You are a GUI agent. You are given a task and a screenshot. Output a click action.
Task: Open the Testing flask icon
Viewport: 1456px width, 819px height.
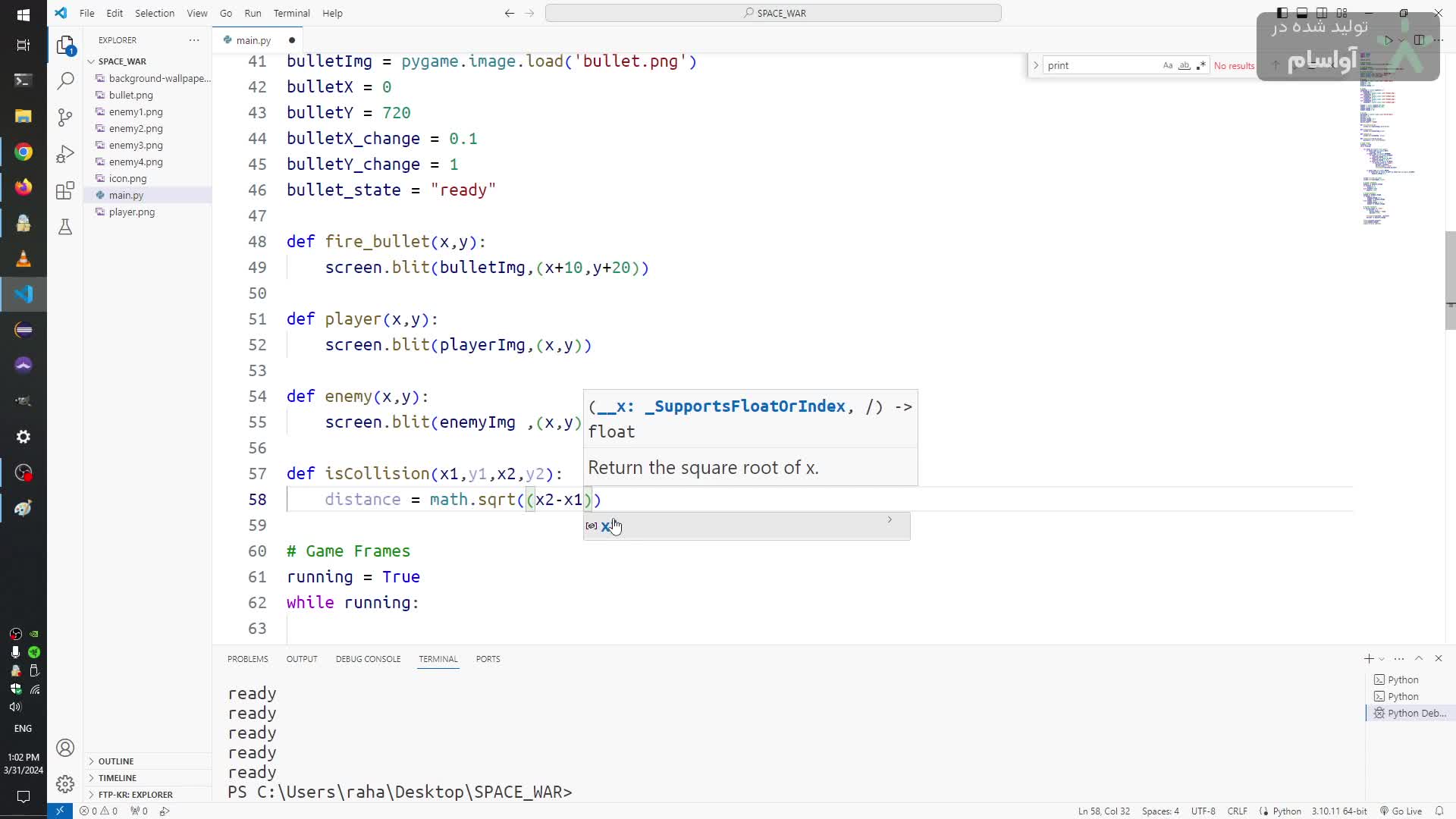[66, 227]
